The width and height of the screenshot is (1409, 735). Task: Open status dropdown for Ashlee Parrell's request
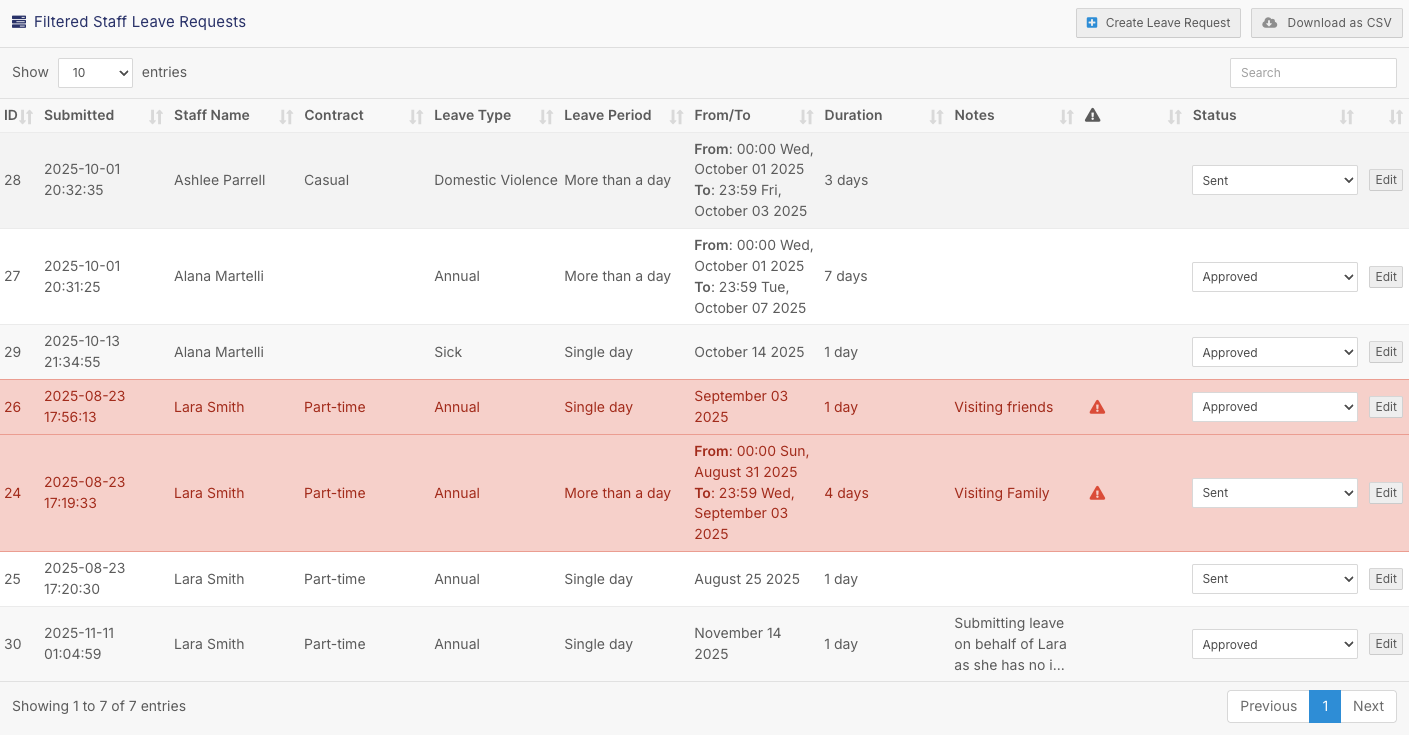coord(1275,181)
